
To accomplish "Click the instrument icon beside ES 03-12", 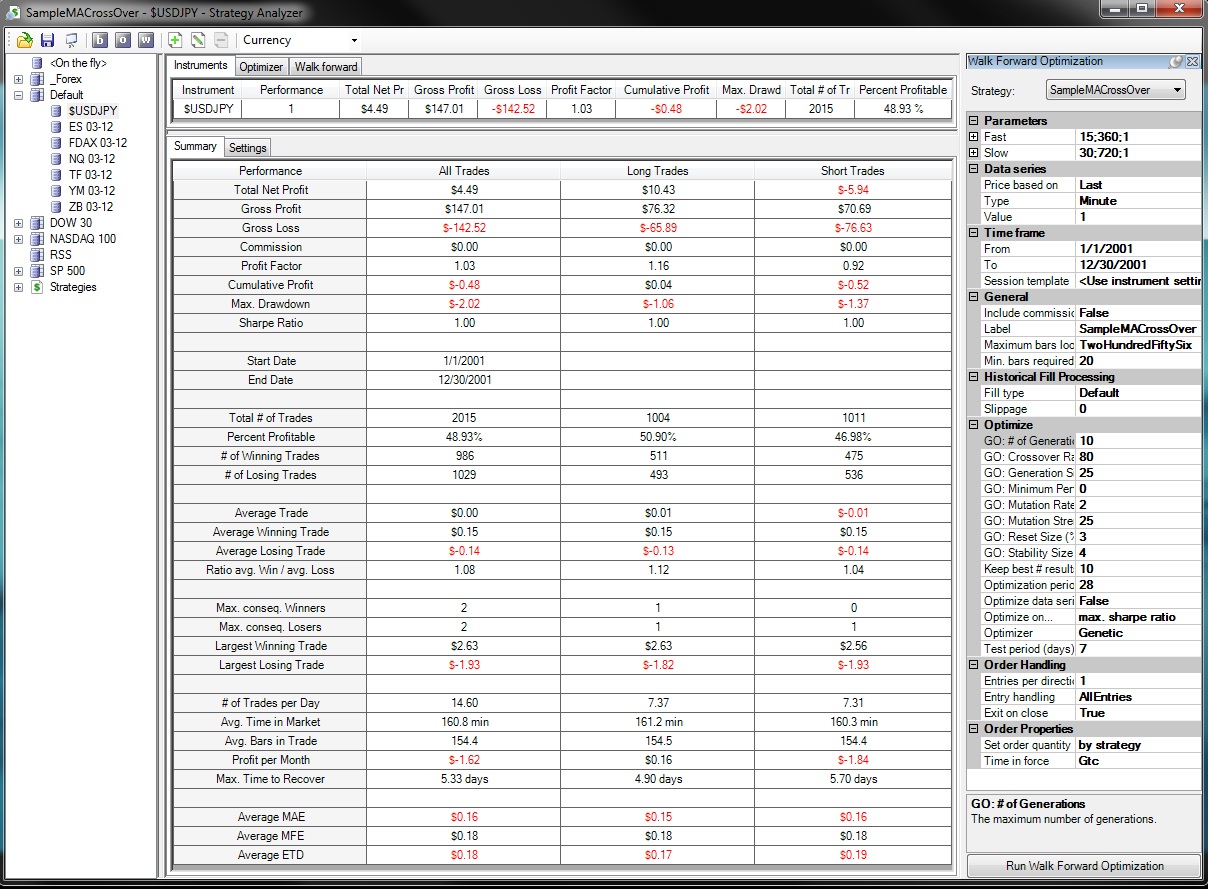I will click(x=59, y=127).
